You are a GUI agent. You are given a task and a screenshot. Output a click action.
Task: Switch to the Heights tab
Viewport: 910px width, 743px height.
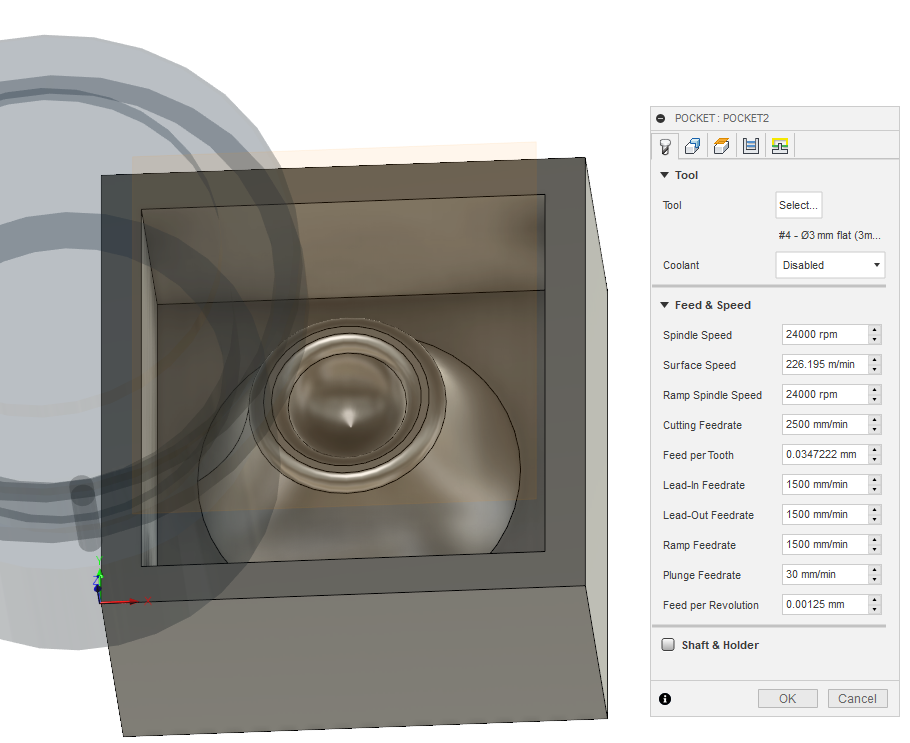(x=721, y=146)
